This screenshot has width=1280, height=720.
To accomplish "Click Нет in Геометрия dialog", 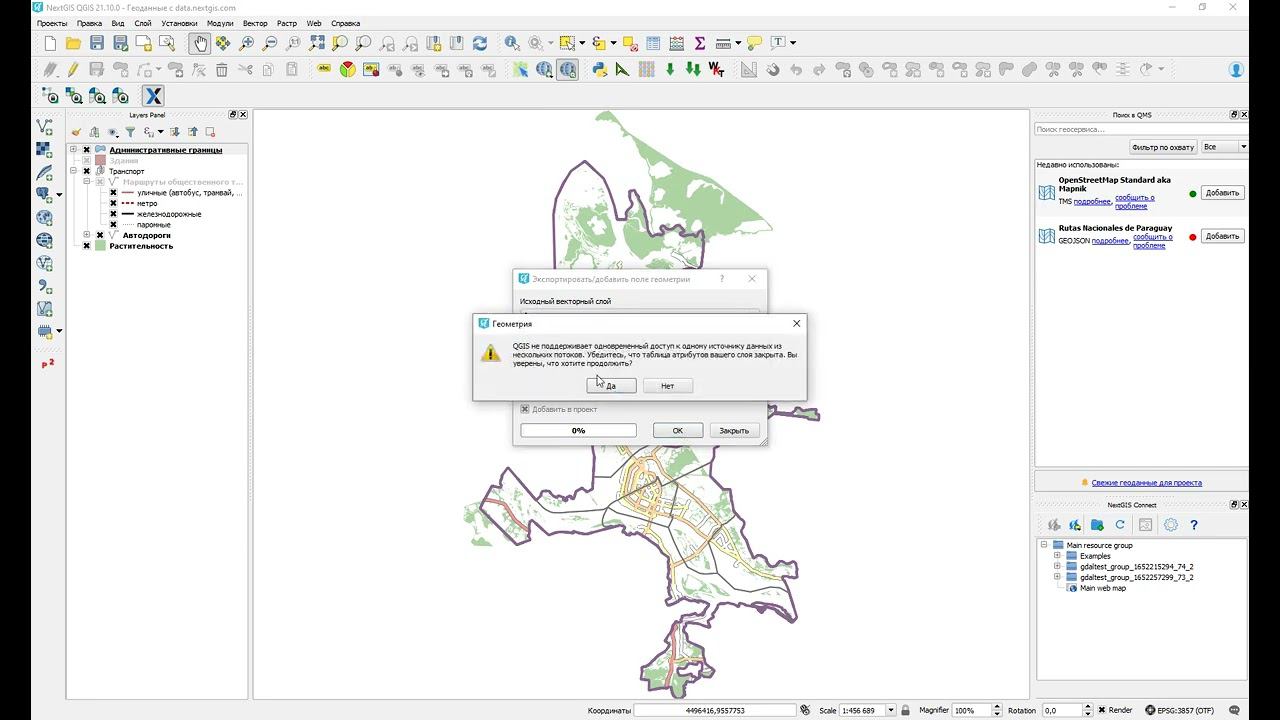I will click(667, 386).
